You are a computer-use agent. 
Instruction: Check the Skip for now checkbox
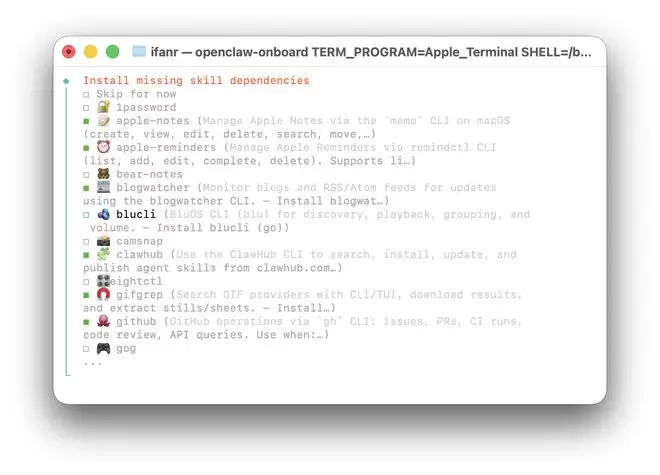coord(86,95)
